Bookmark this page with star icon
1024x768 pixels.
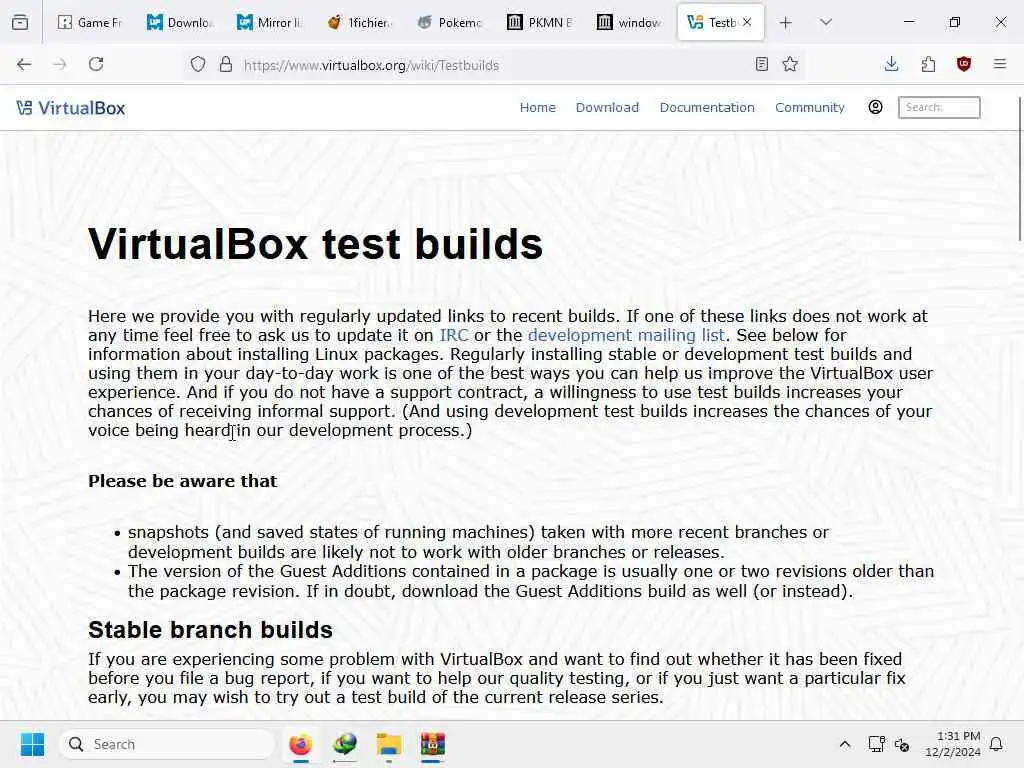tap(790, 64)
